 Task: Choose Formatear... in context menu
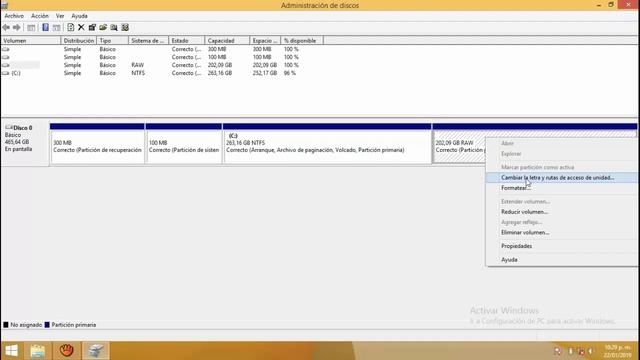point(561,188)
